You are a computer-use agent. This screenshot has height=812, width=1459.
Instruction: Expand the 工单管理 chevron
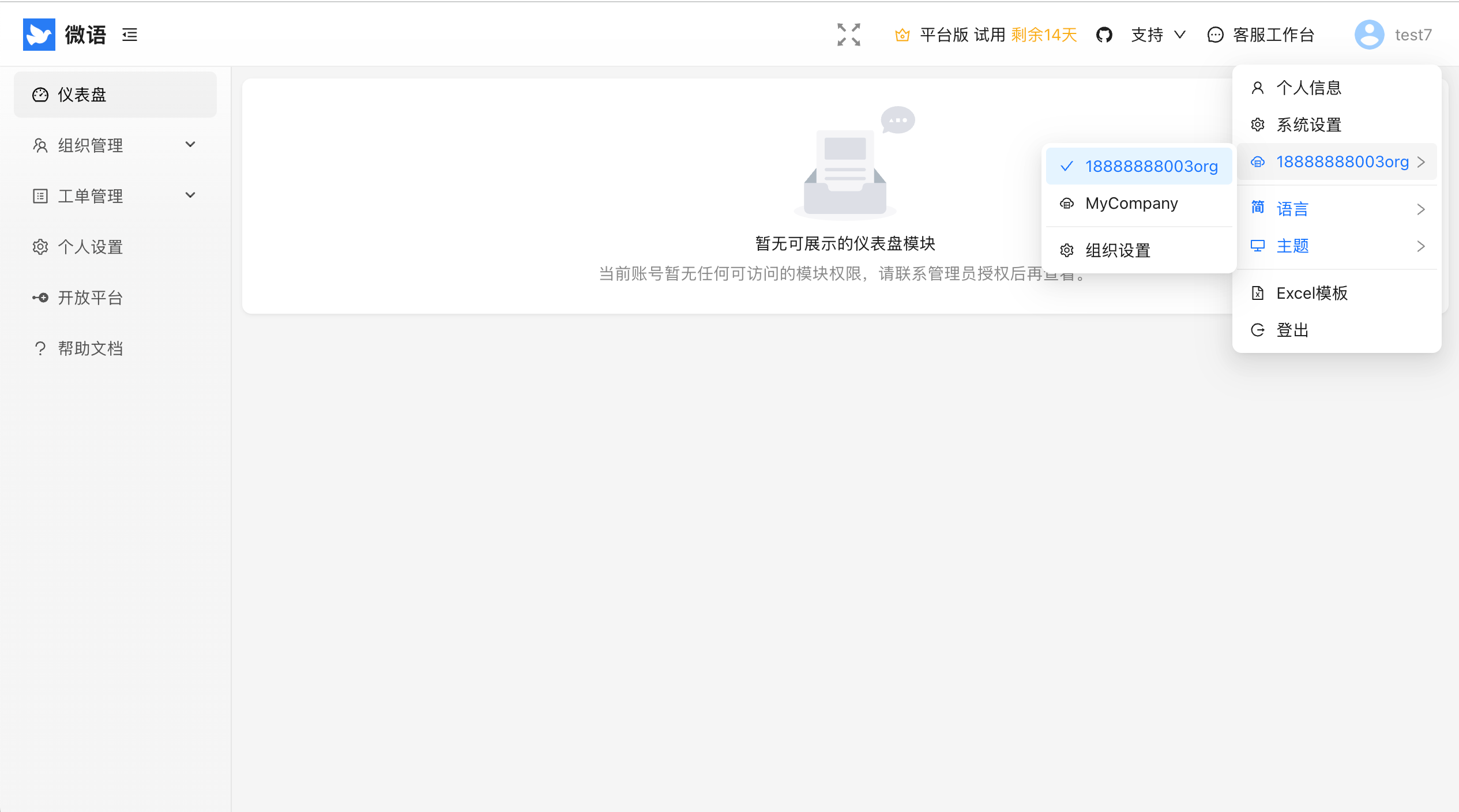coord(190,196)
